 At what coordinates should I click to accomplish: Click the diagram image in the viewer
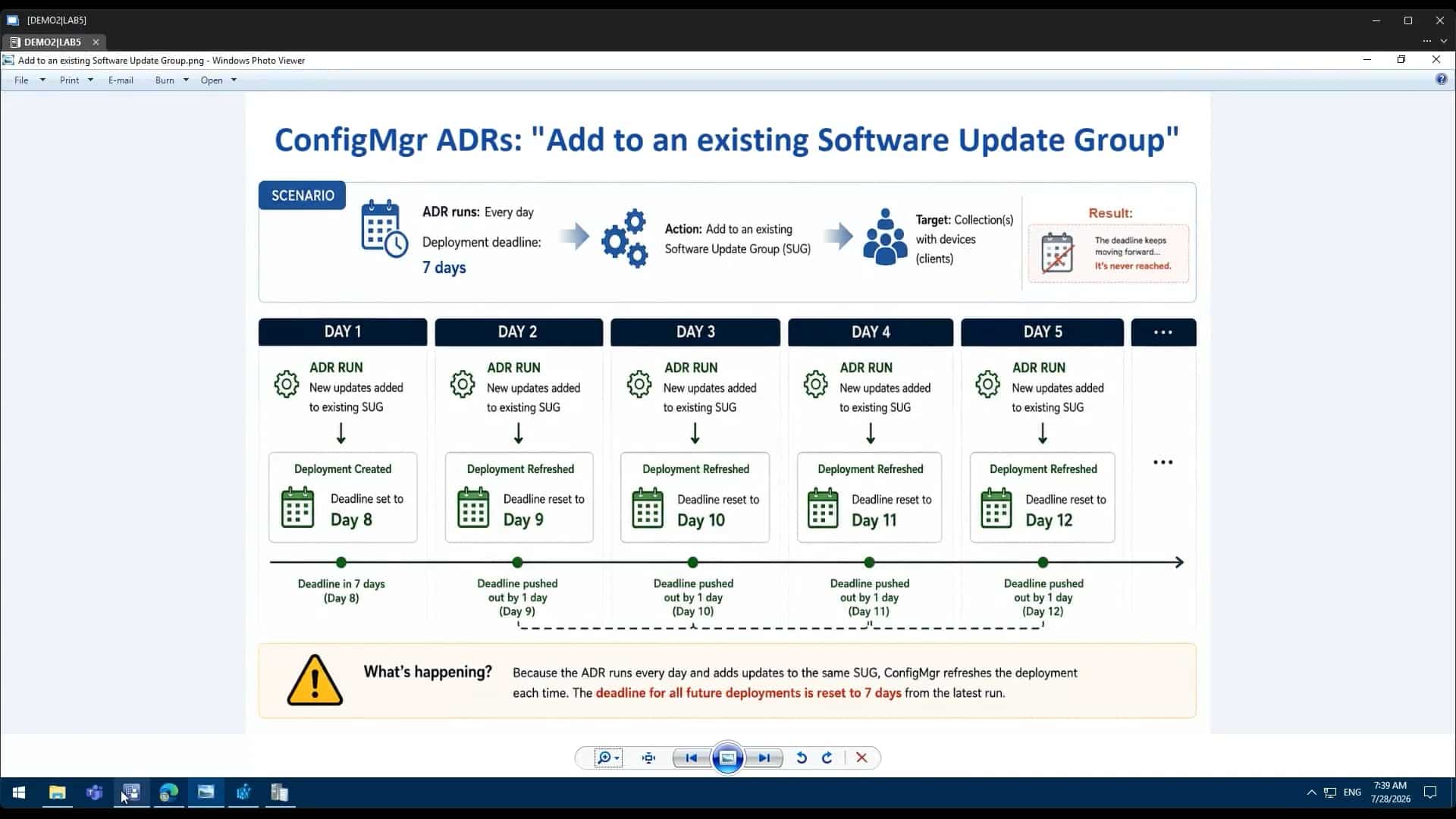coord(727,414)
